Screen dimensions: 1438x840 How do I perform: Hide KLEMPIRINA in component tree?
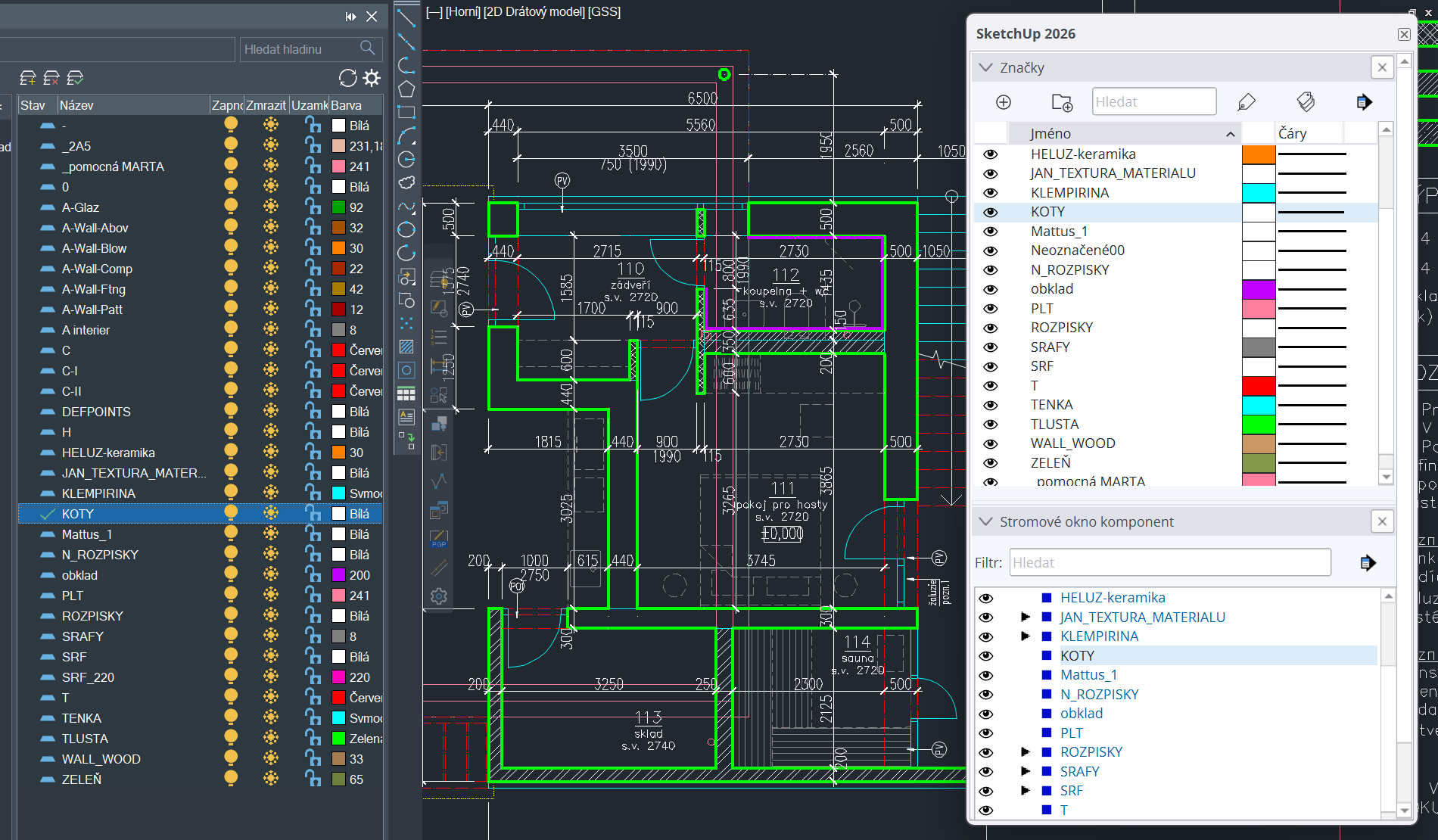coord(985,636)
